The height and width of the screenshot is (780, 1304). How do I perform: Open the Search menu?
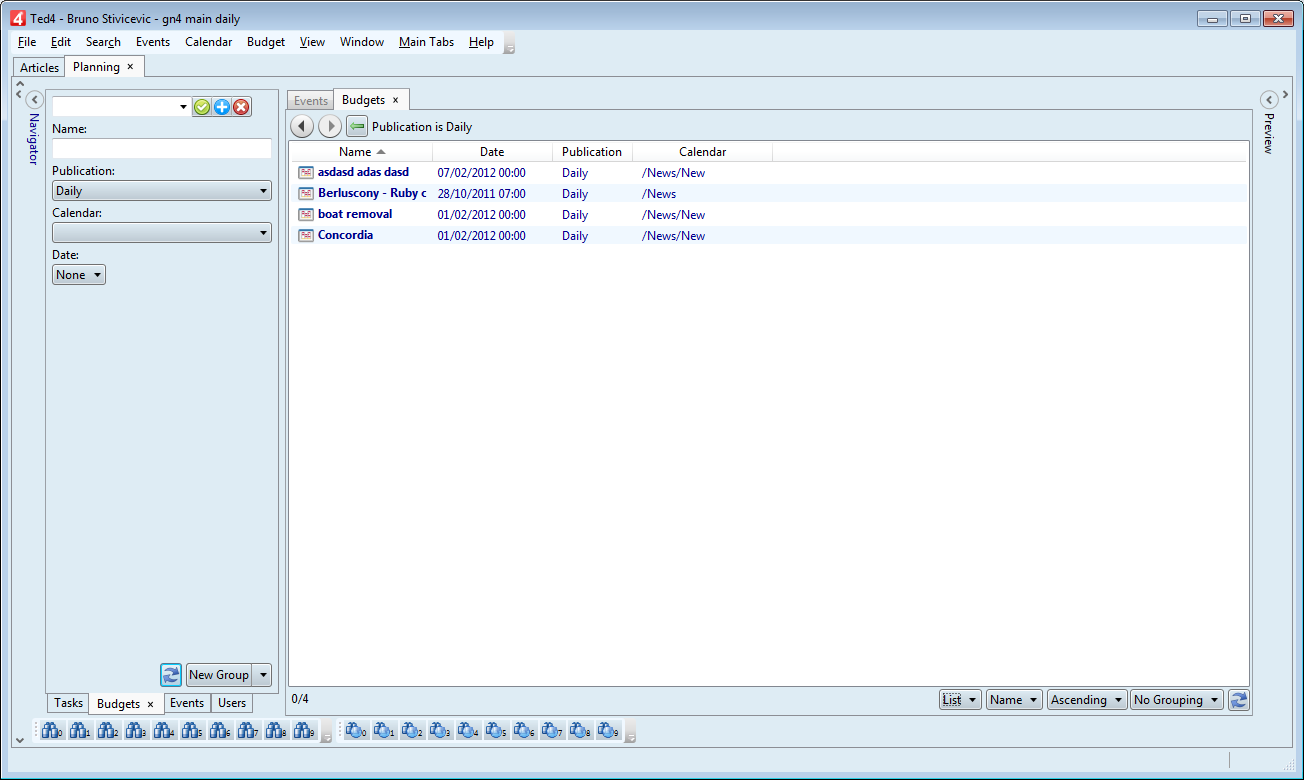[x=103, y=42]
